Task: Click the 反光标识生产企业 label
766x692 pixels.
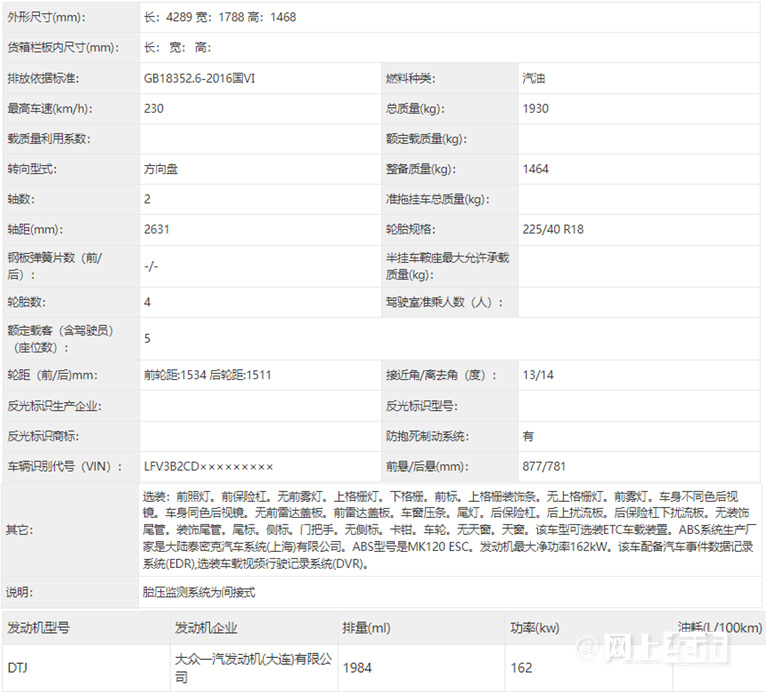Action: point(54,406)
